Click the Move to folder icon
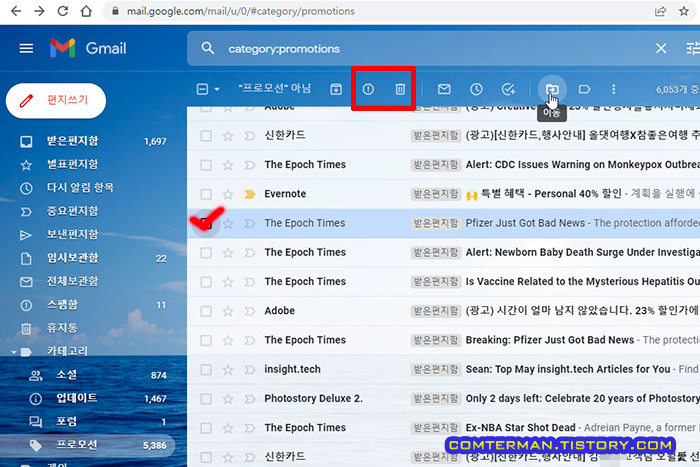Viewport: 700px width, 467px height. [x=552, y=89]
